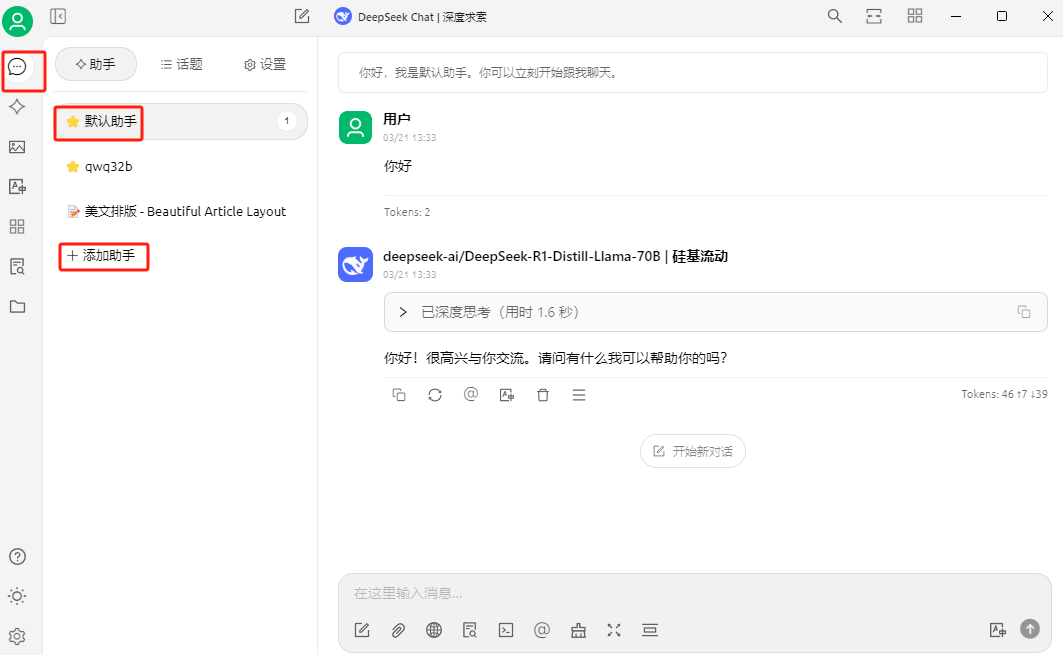Viewport: 1063px width, 655px height.
Task: Open the files folder sidebar icon
Action: tap(17, 306)
